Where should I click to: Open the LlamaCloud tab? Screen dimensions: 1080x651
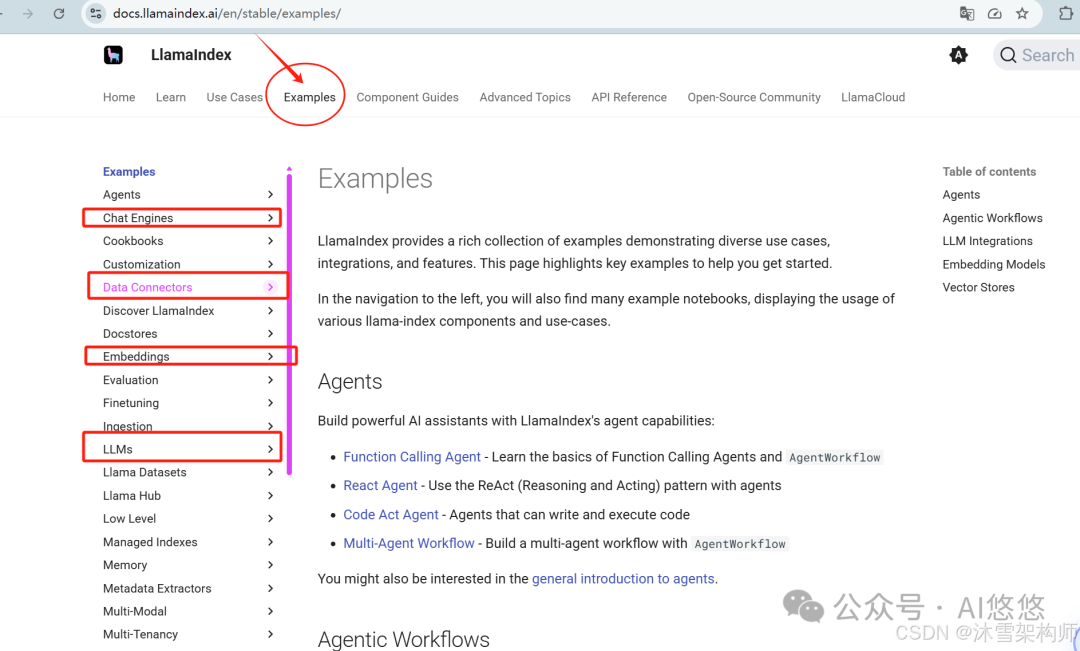(873, 97)
